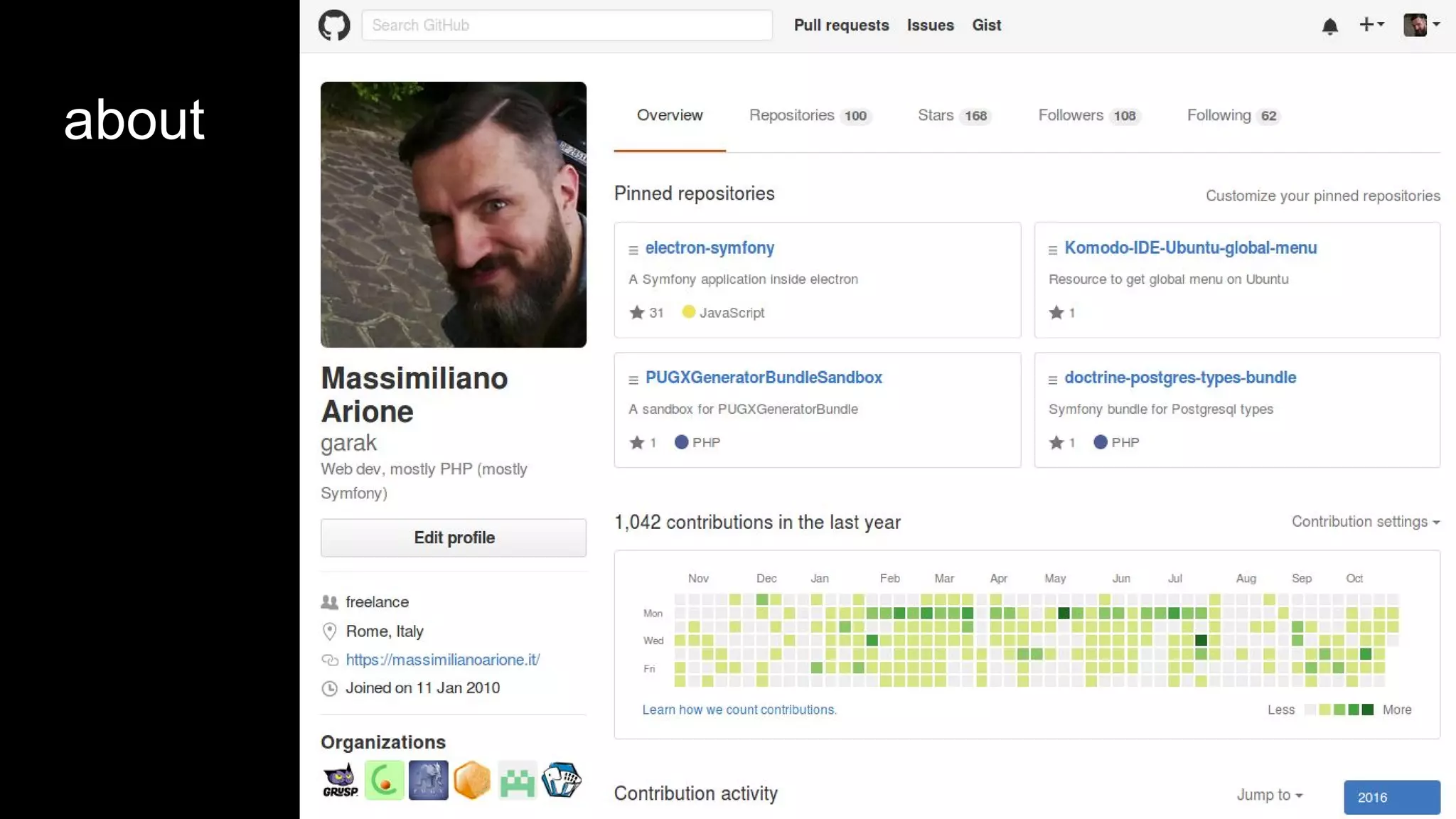This screenshot has height=819, width=1456.
Task: Click the orange hexagon organization icon
Action: (472, 781)
